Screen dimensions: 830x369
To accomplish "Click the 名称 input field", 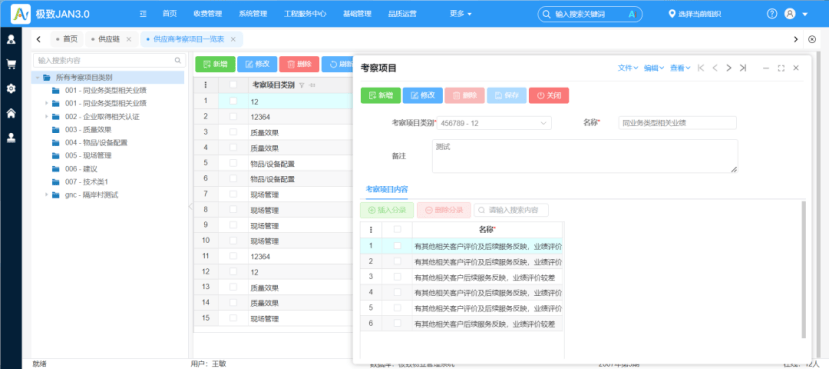I will click(678, 123).
